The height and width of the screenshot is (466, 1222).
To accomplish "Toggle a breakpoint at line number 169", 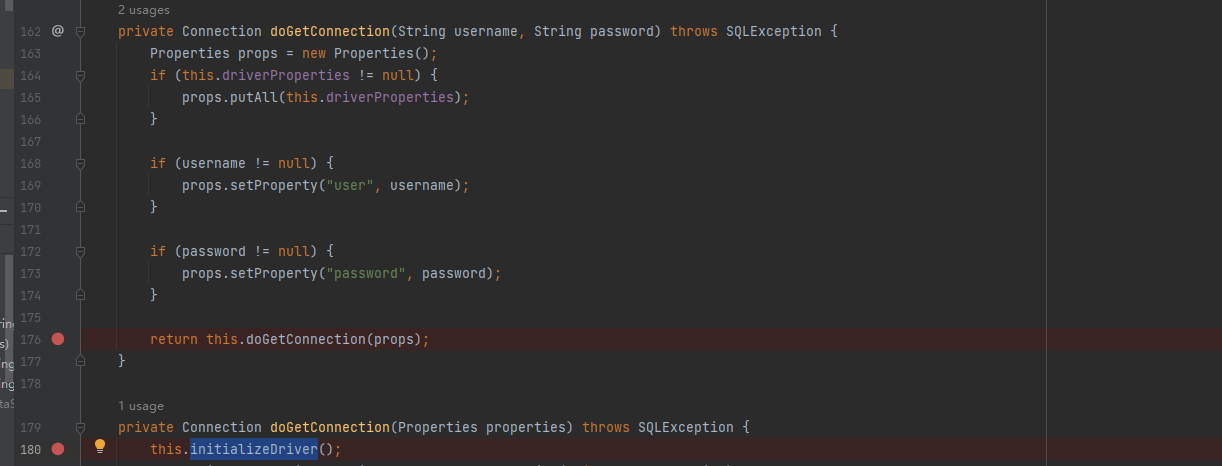I will [30, 185].
